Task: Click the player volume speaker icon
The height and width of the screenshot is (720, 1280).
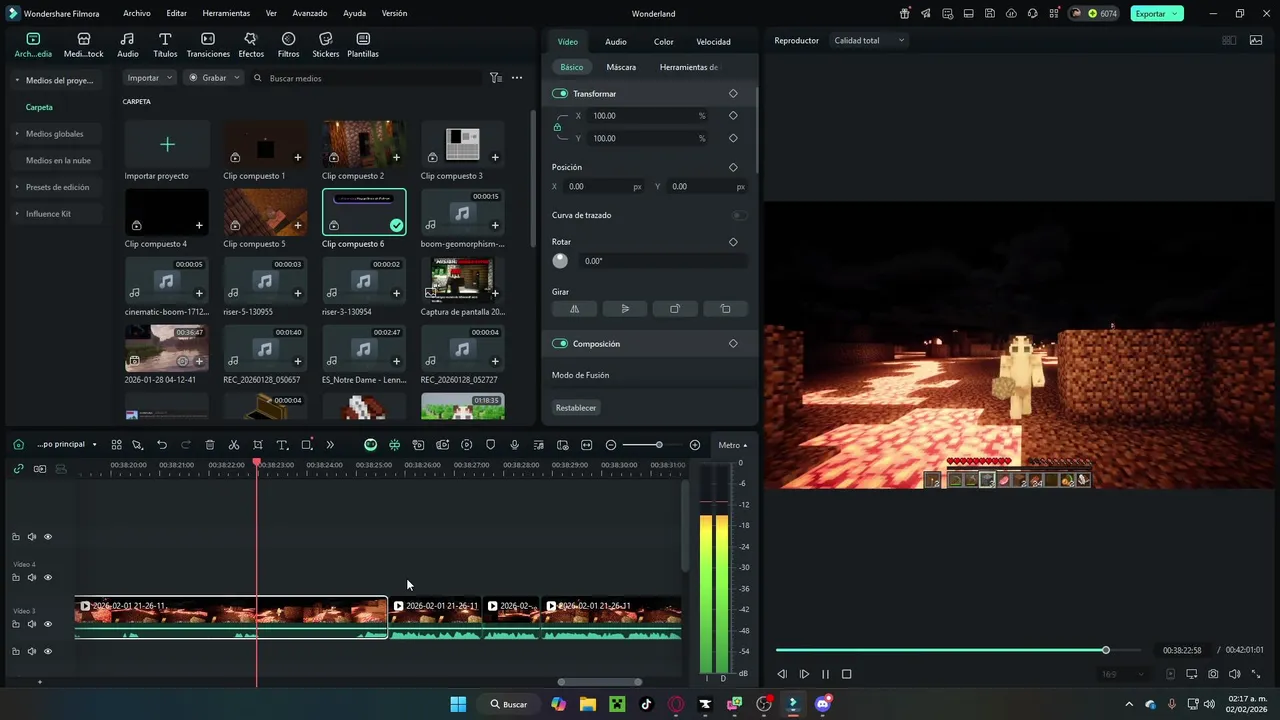Action: click(x=1234, y=674)
